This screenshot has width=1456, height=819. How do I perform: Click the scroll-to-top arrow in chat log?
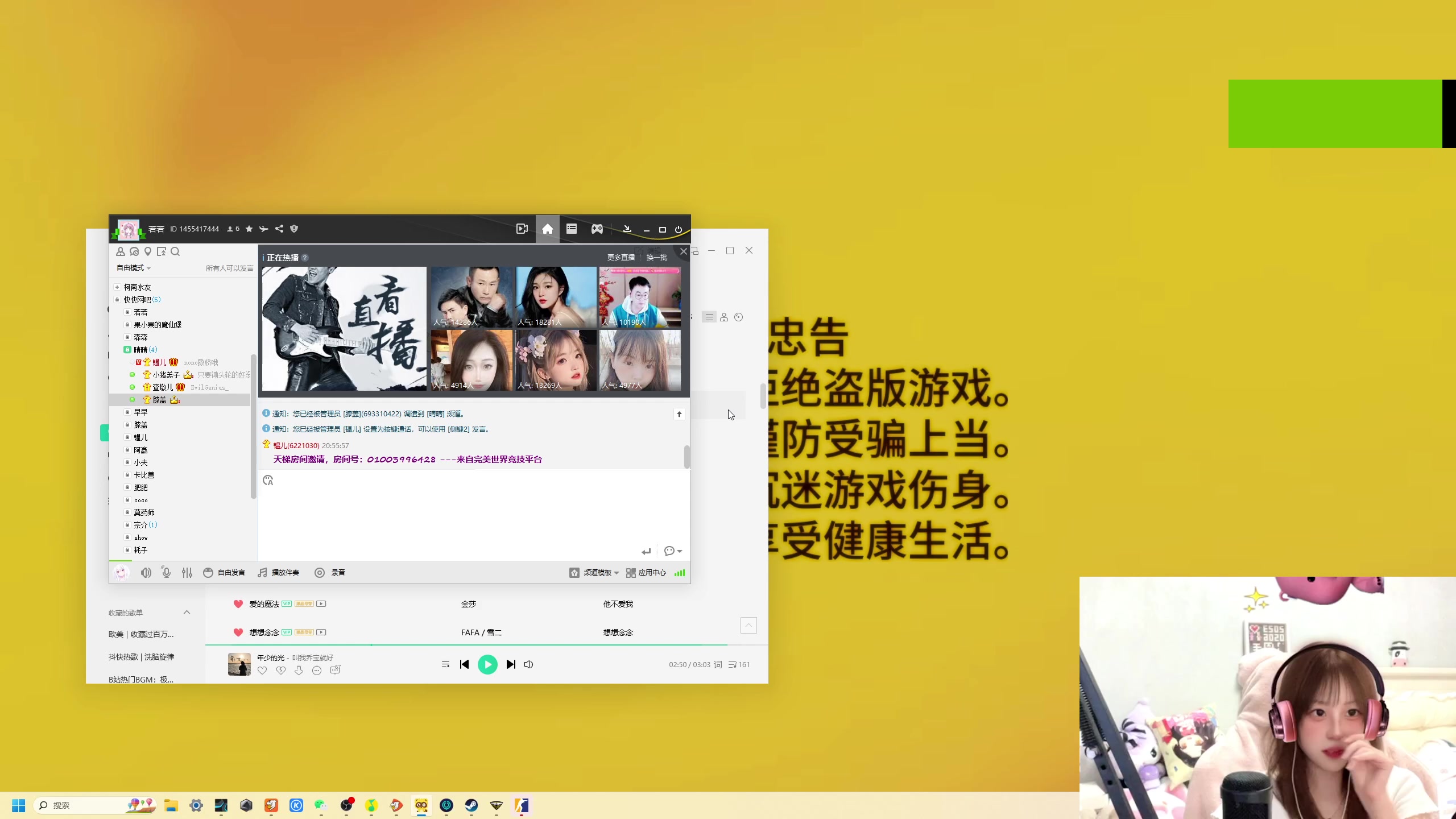[679, 414]
